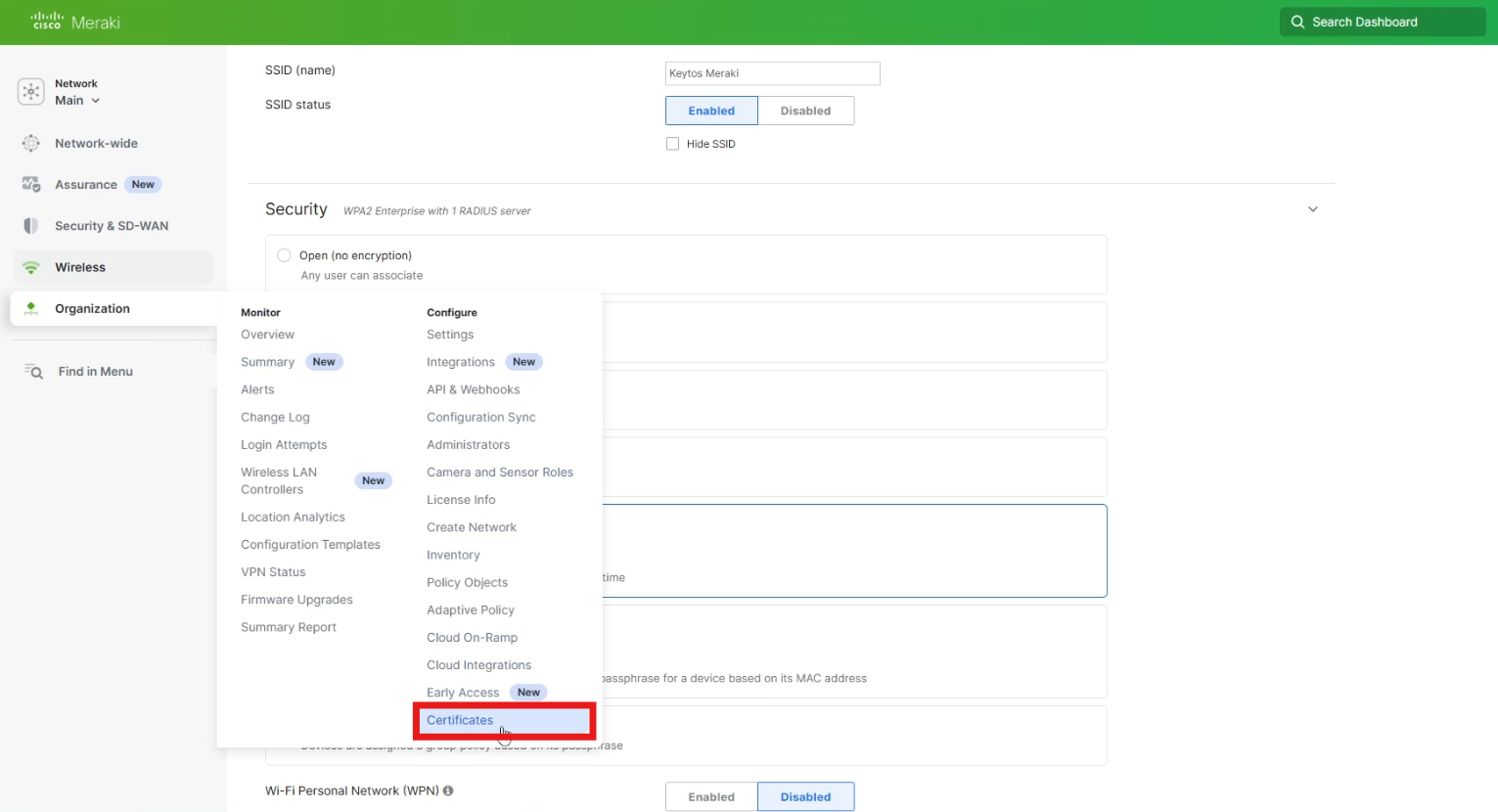Viewport: 1498px width, 812px height.
Task: Go to Assurance in the sidebar
Action: coord(86,185)
